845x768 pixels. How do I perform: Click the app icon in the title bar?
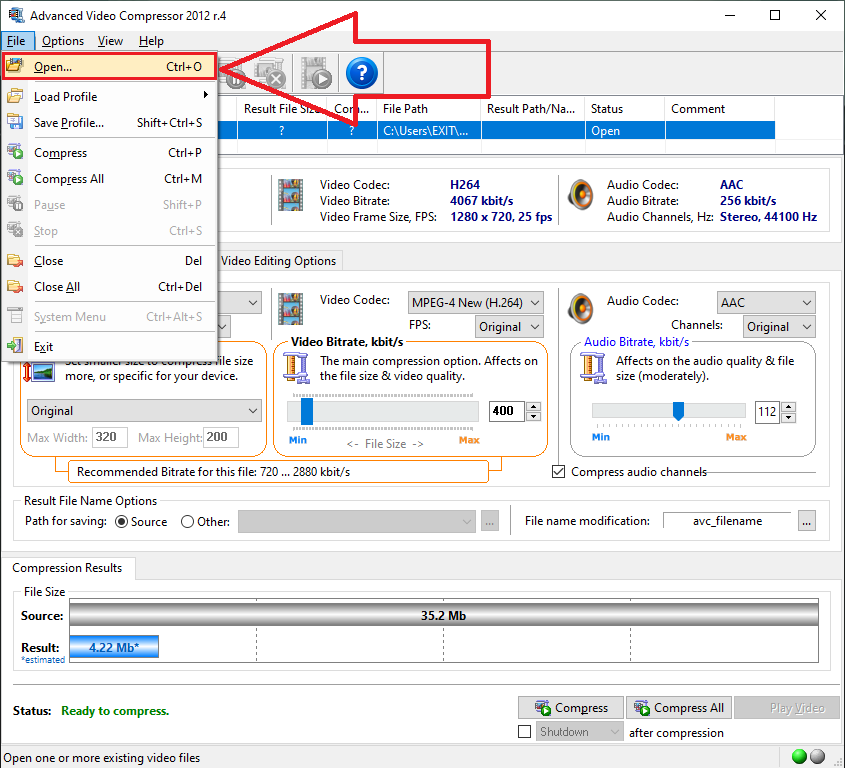(x=16, y=15)
